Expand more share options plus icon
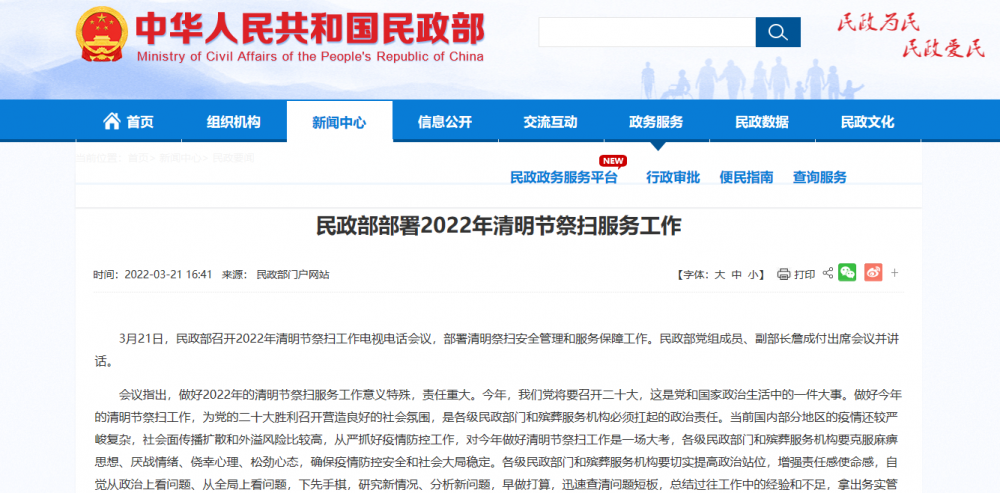 tap(895, 273)
